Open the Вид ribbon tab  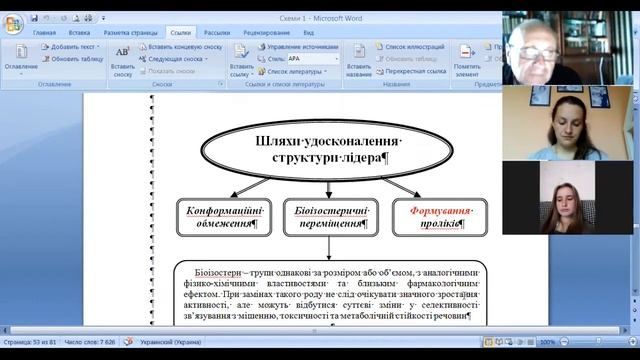(x=309, y=33)
